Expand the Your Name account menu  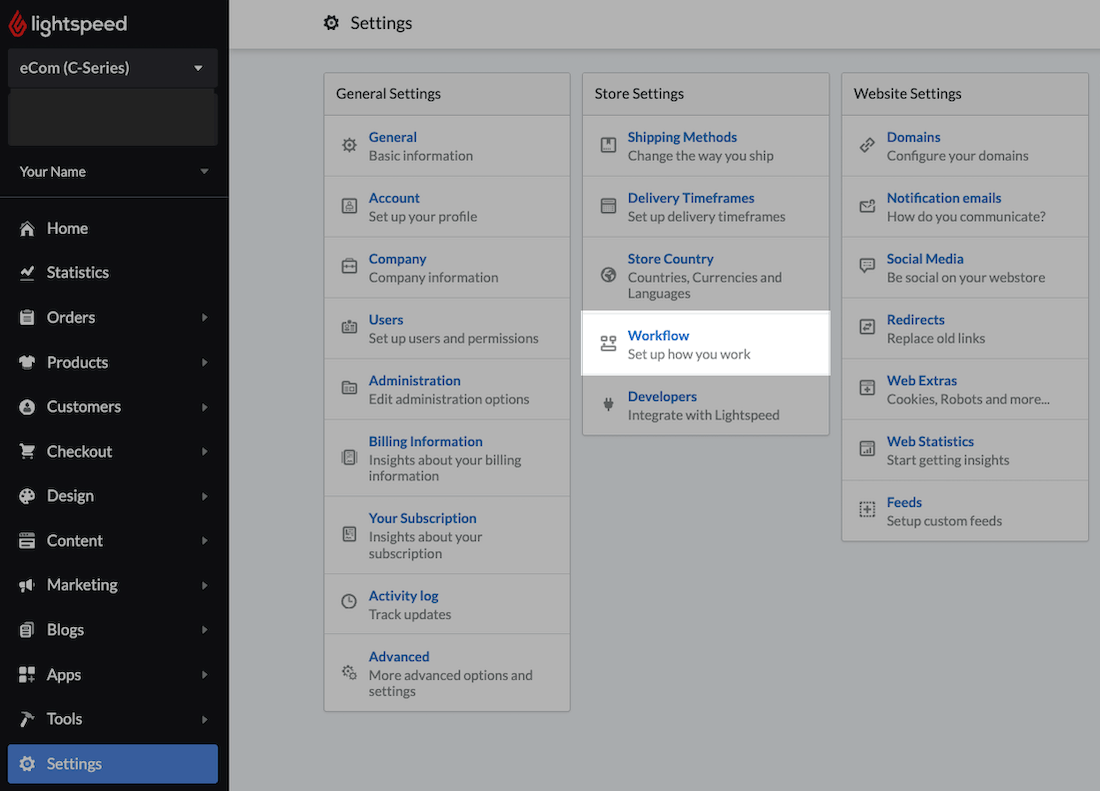pyautogui.click(x=112, y=171)
